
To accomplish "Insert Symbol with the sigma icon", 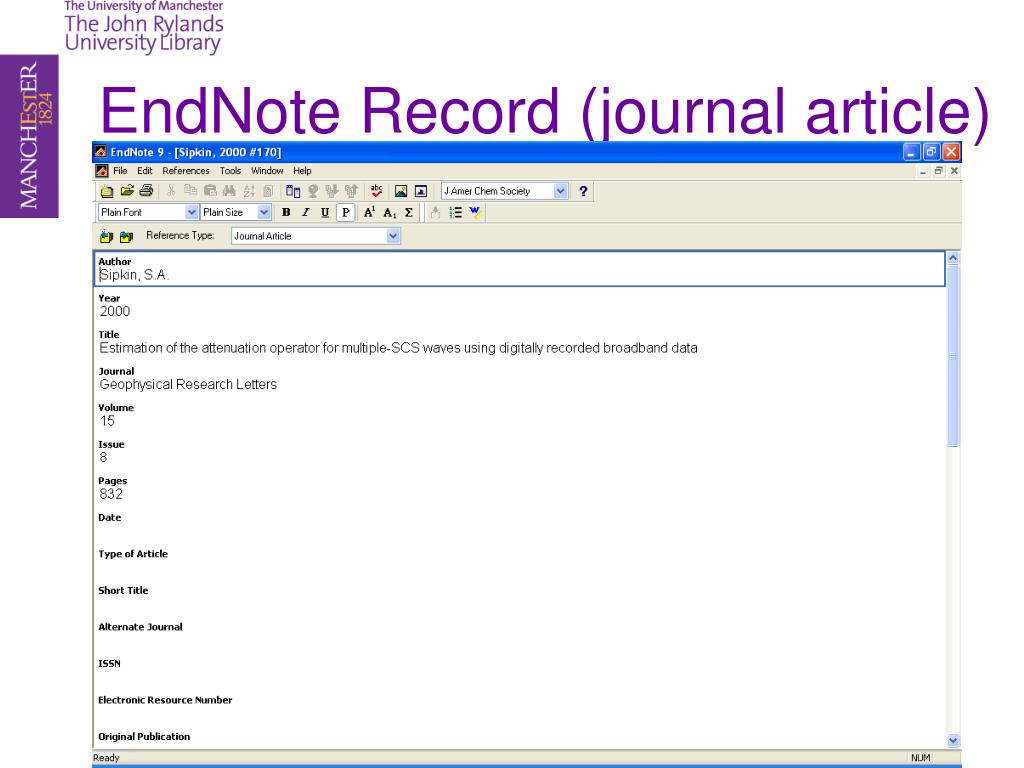I will (x=408, y=212).
